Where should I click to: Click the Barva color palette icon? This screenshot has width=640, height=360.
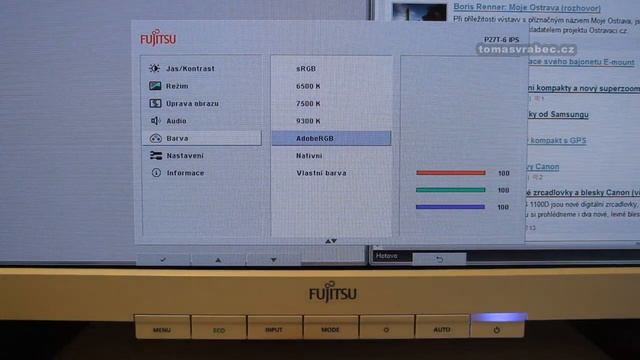tap(156, 138)
